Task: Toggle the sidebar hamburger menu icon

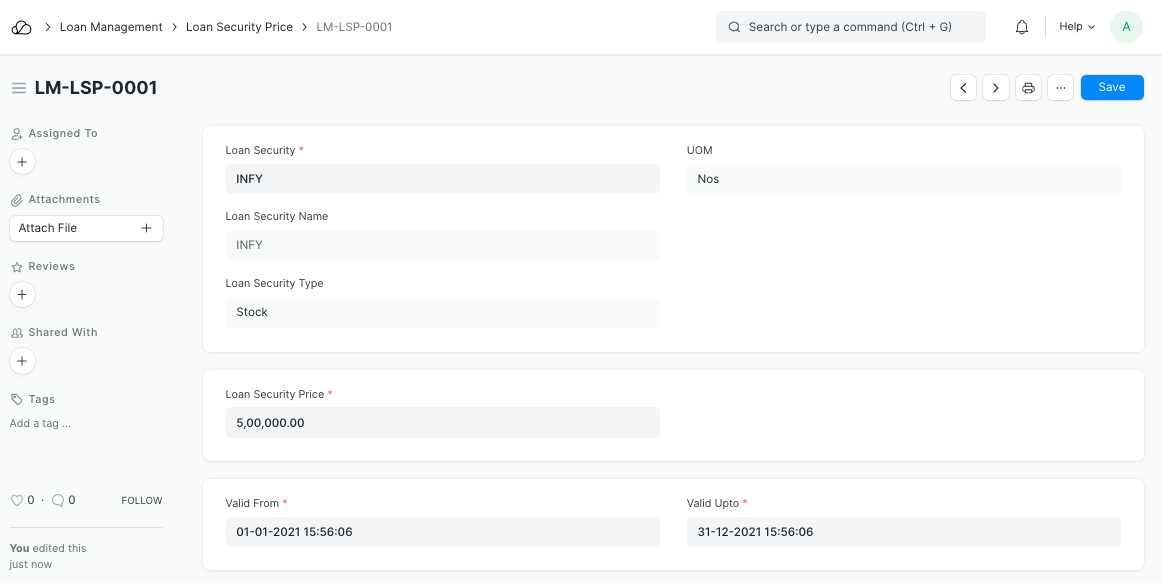Action: 18,88
